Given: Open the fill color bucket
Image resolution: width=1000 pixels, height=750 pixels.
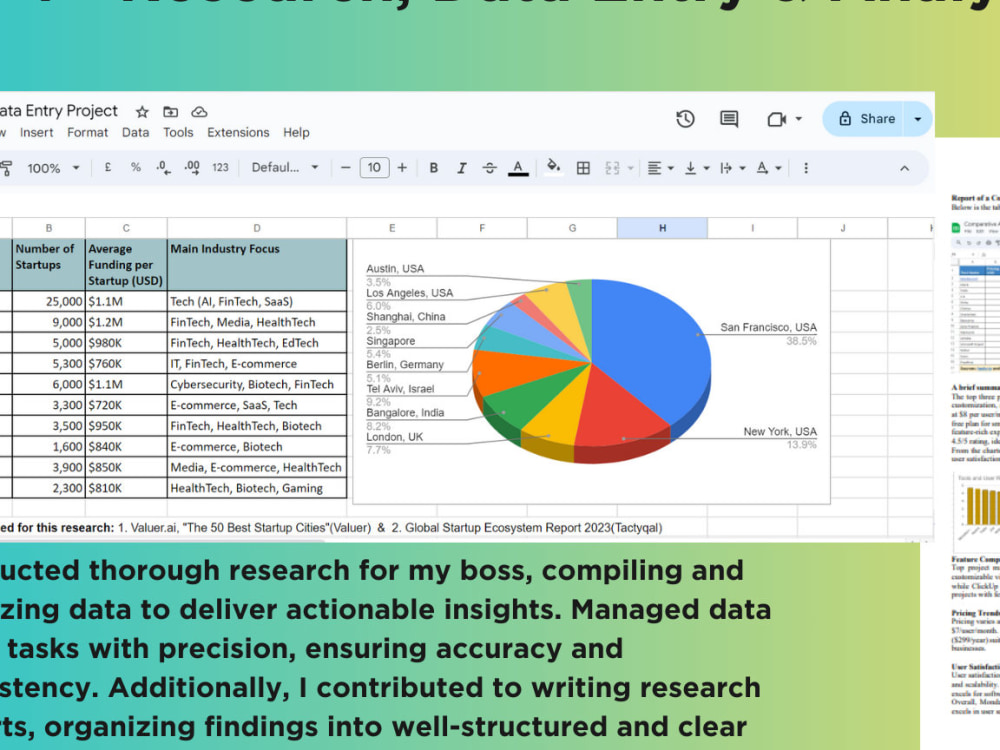Looking at the screenshot, I should [554, 168].
